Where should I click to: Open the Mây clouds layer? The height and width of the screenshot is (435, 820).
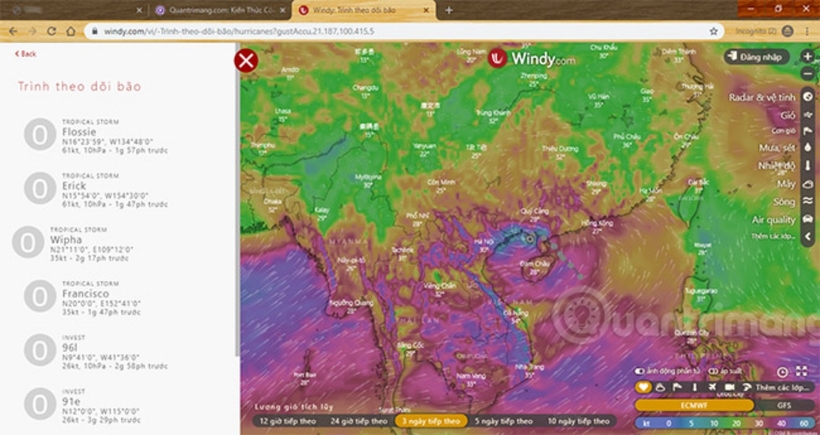coord(807,183)
